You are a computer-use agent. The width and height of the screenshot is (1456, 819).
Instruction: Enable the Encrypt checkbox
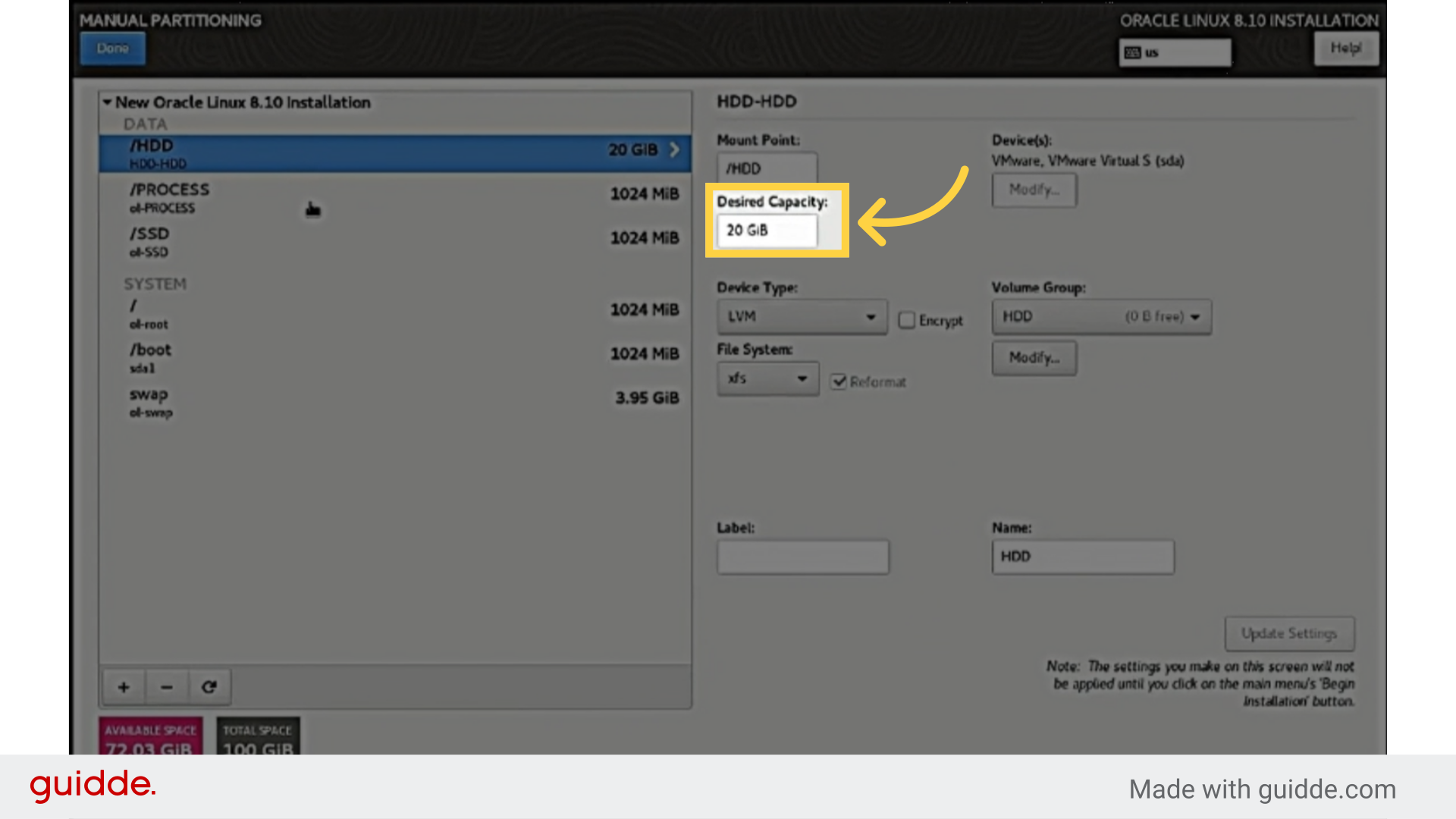click(907, 320)
